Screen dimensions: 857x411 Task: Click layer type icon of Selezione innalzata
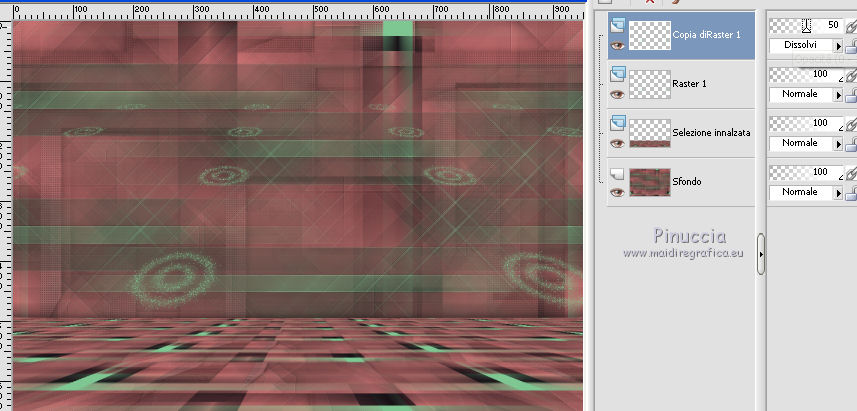618,123
